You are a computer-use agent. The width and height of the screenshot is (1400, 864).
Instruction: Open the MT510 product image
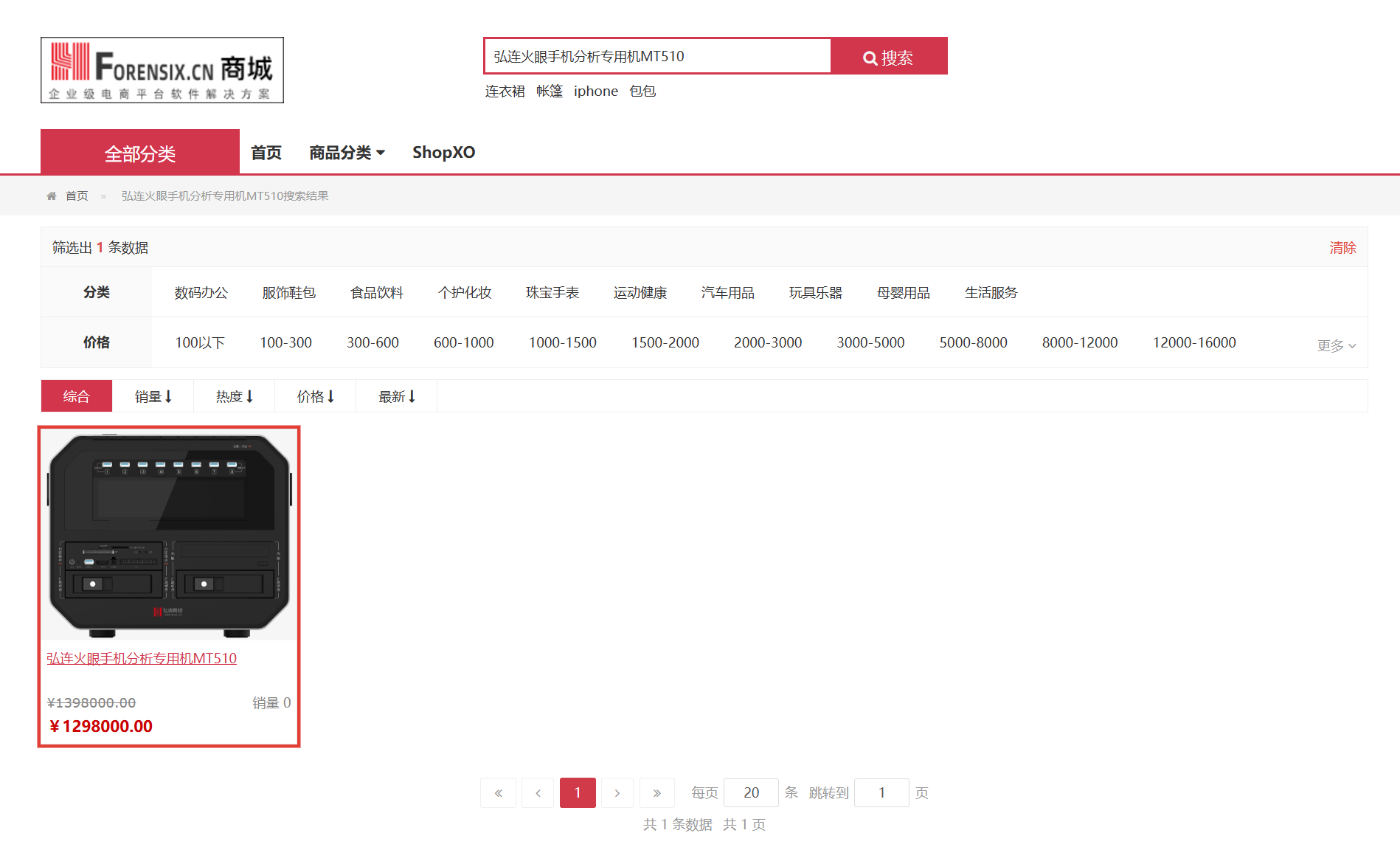(x=169, y=534)
